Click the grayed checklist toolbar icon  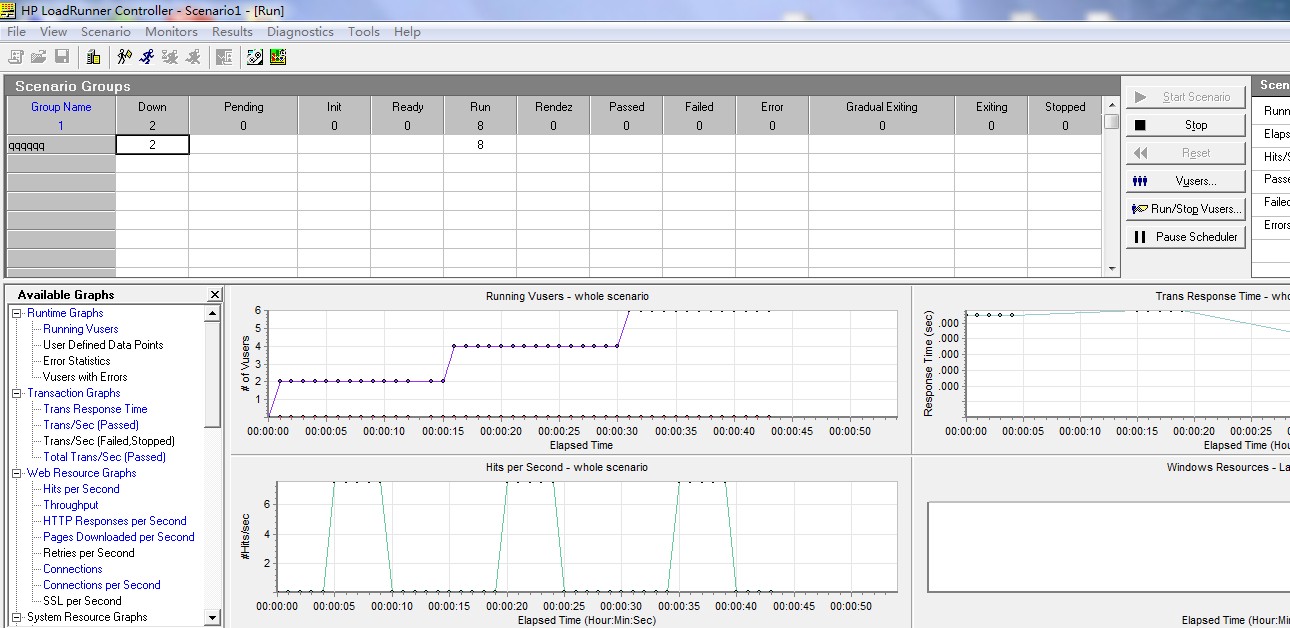pyautogui.click(x=223, y=57)
